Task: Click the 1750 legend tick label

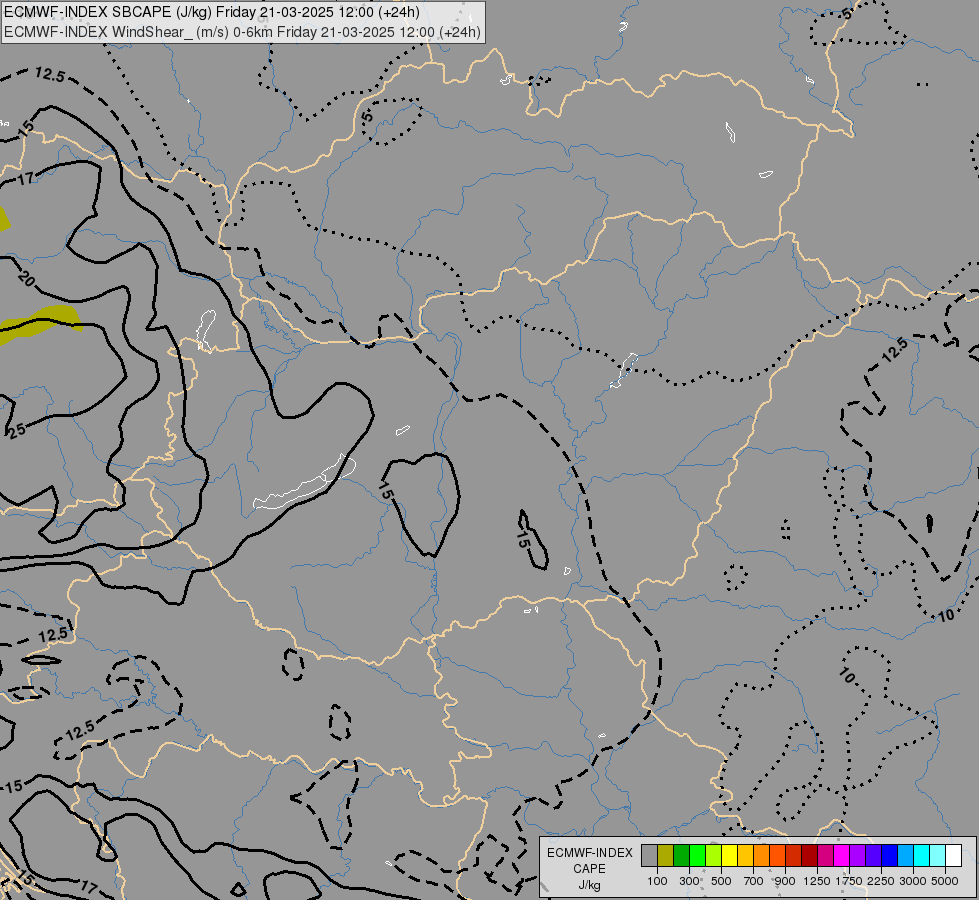Action: 849,881
